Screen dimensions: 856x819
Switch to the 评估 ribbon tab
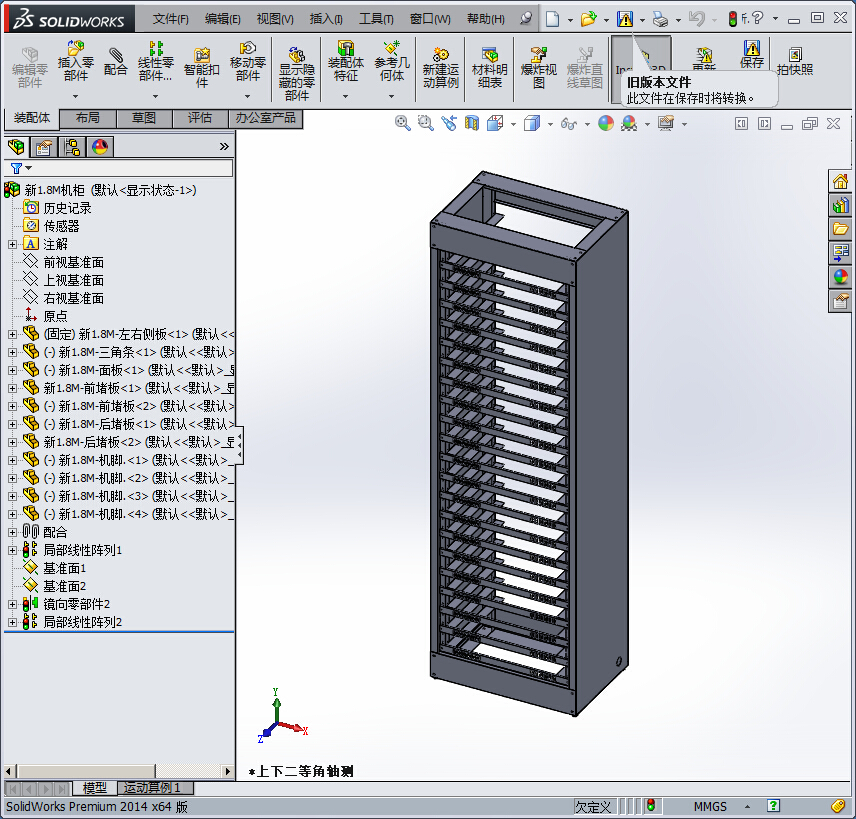200,118
